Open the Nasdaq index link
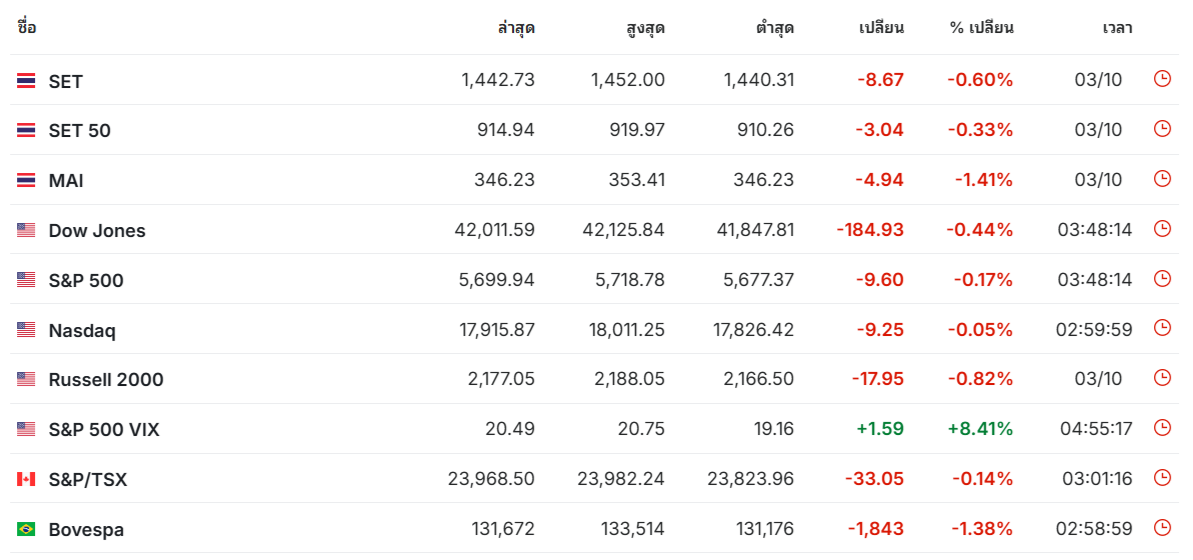The height and width of the screenshot is (560, 1193). pyautogui.click(x=82, y=331)
